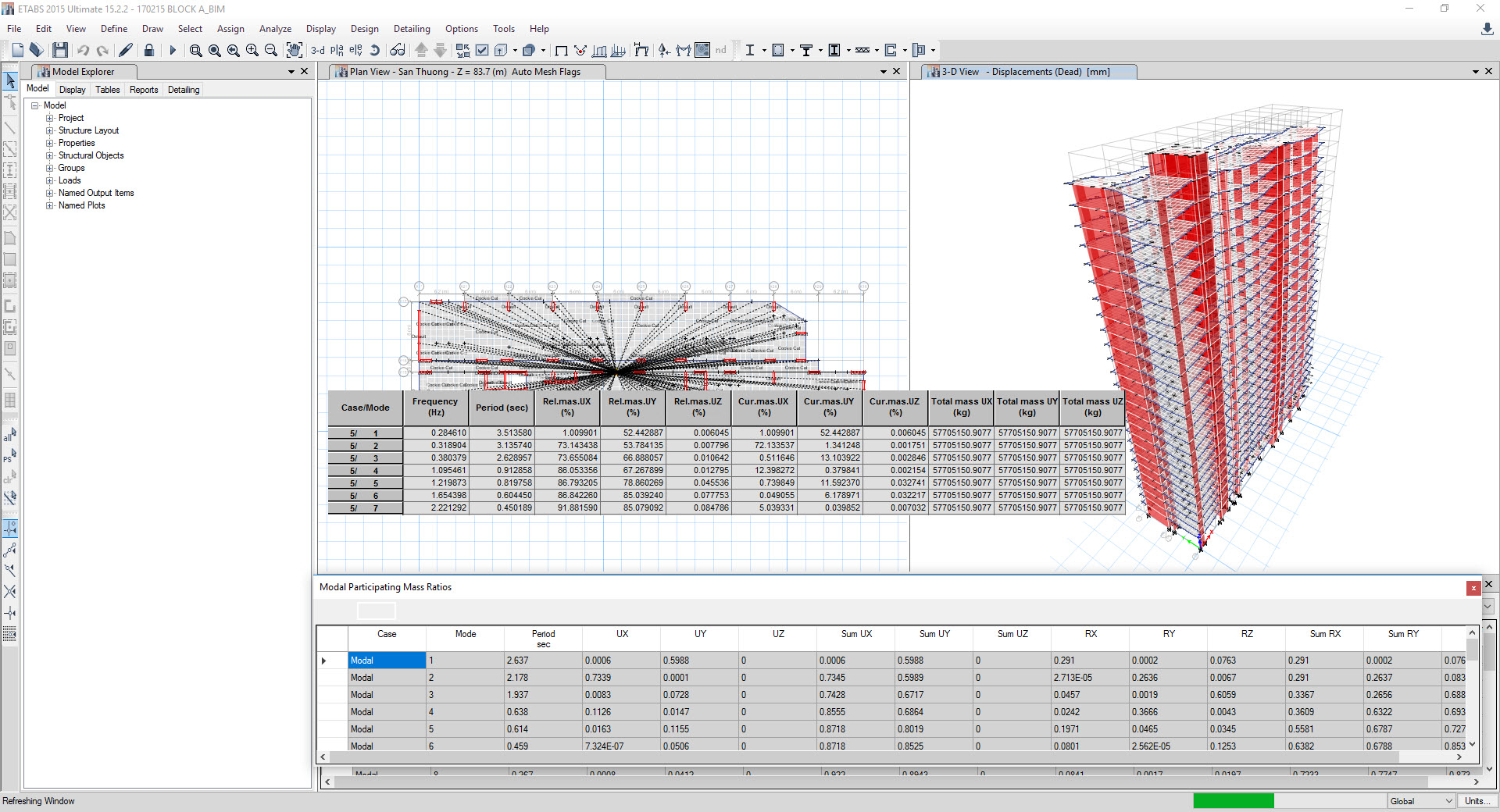Expand the Loads node in Model Explorer
The height and width of the screenshot is (812, 1500).
point(50,180)
